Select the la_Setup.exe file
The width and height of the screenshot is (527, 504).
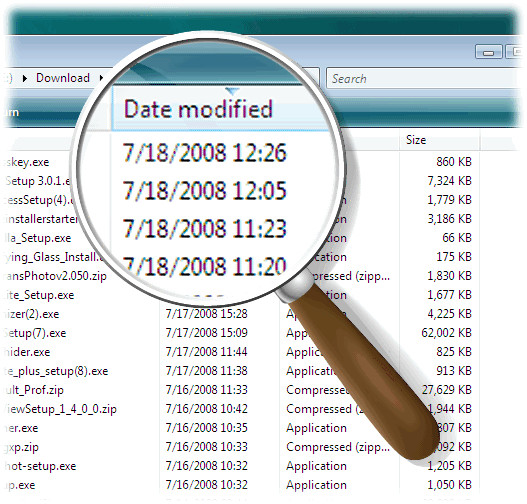(x=38, y=238)
